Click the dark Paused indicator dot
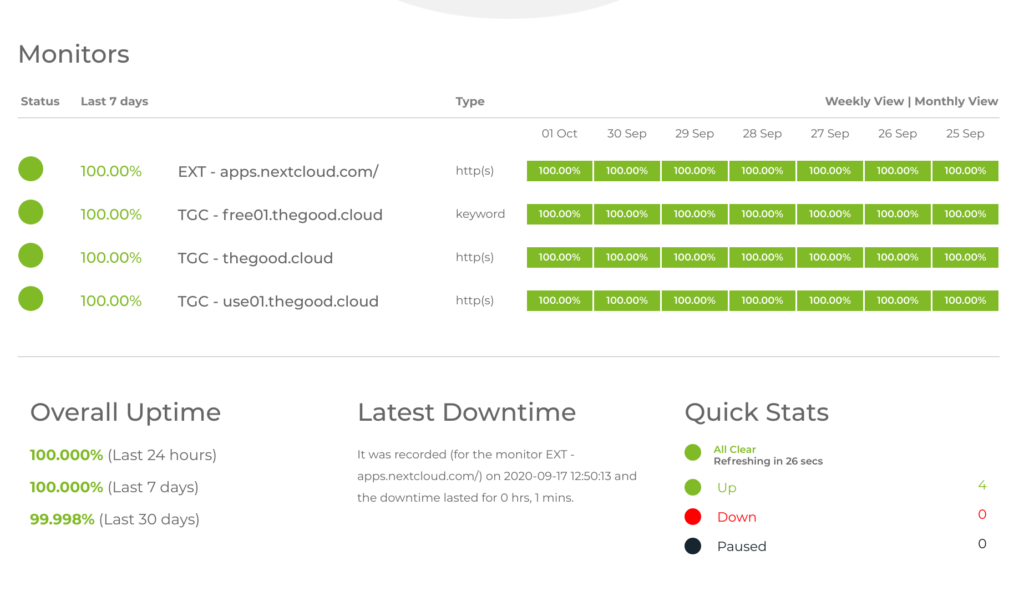 pos(693,546)
